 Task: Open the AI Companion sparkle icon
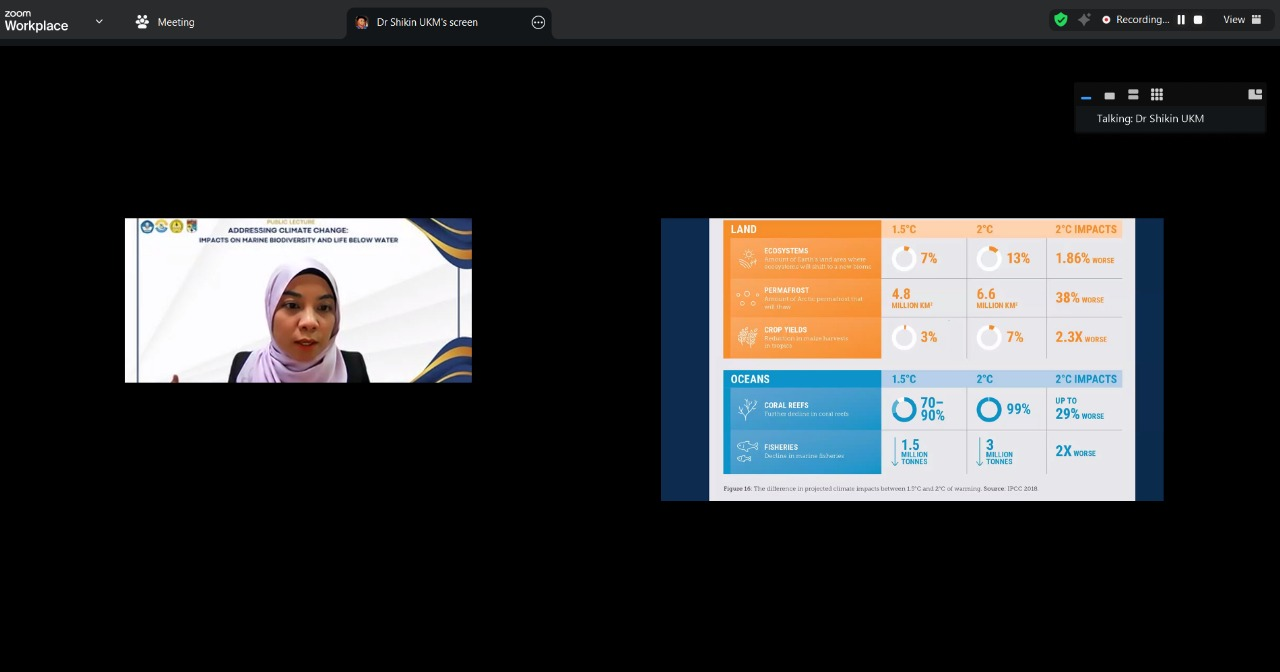[1084, 20]
